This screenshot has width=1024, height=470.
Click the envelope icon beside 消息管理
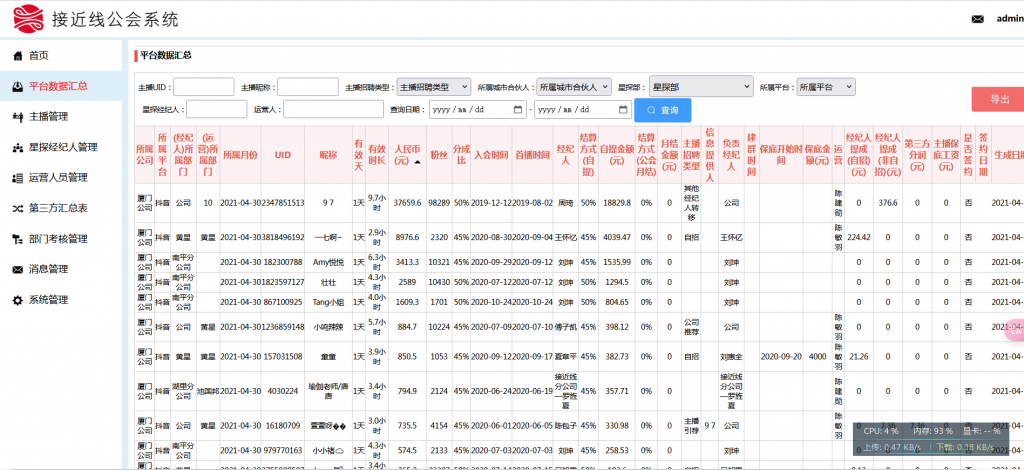pos(18,269)
